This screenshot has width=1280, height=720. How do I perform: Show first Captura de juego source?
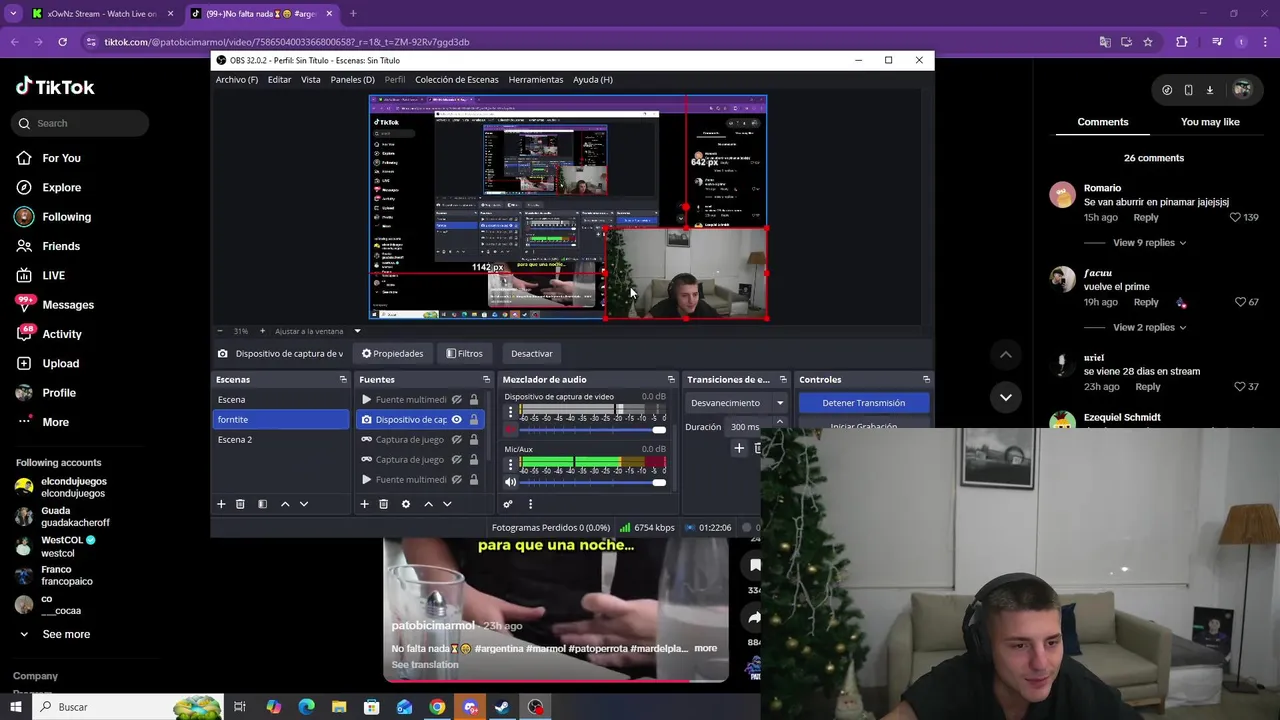click(456, 440)
